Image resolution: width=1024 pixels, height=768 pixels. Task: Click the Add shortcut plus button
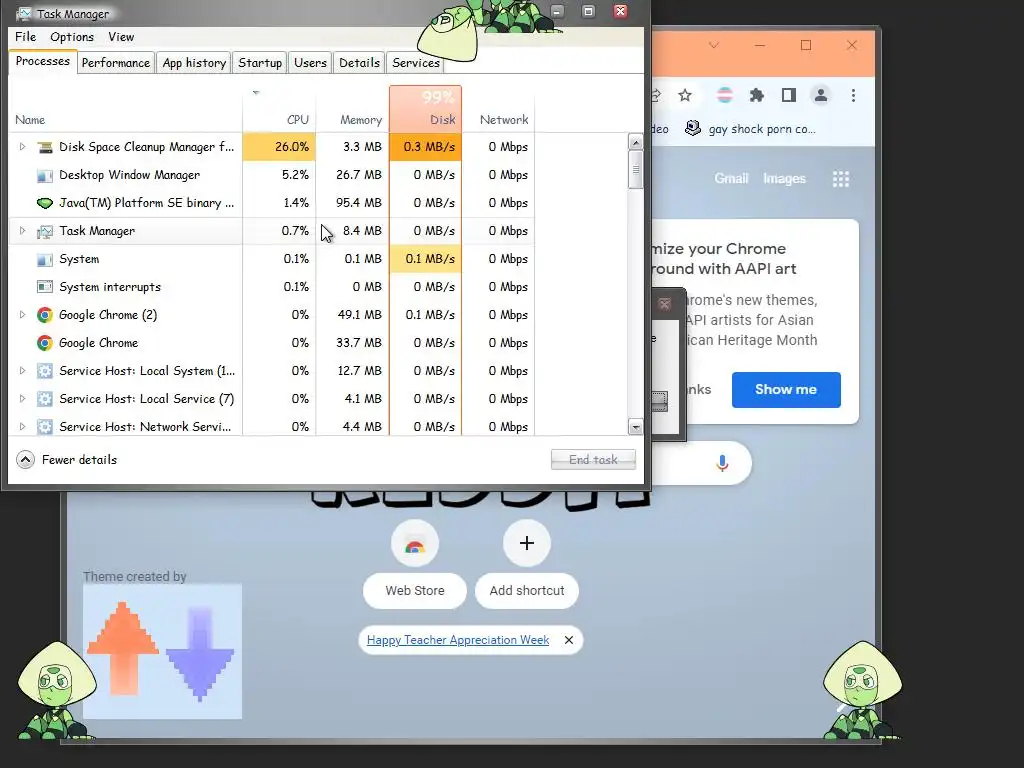pyautogui.click(x=526, y=543)
